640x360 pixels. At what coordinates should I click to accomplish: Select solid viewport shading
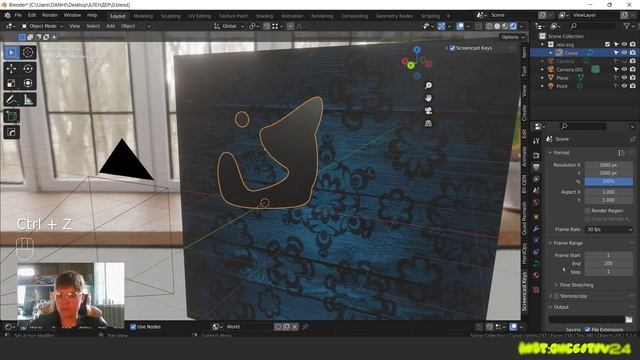[497, 26]
